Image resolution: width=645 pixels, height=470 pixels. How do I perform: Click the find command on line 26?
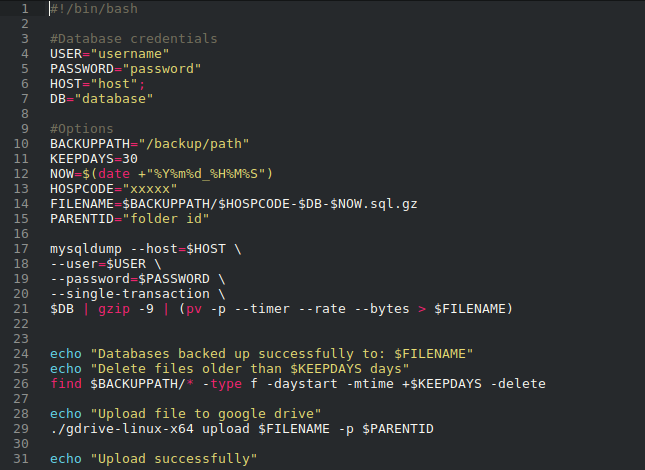pos(66,384)
